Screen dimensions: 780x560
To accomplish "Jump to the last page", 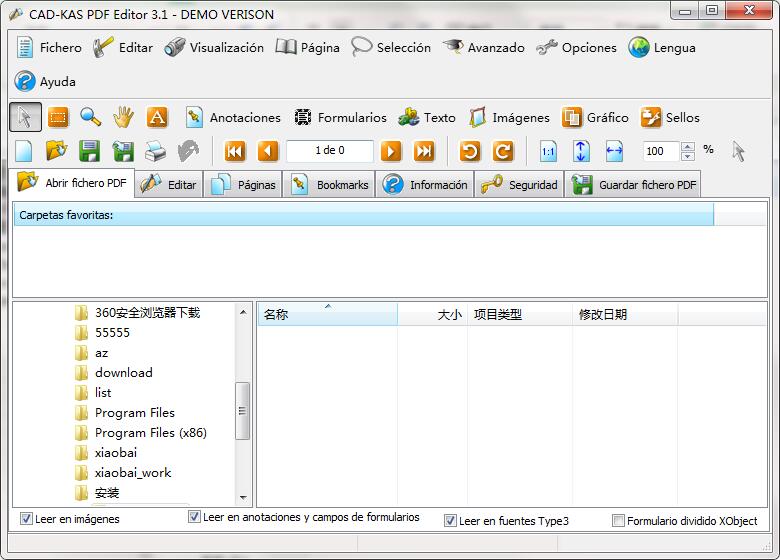I will pyautogui.click(x=424, y=151).
